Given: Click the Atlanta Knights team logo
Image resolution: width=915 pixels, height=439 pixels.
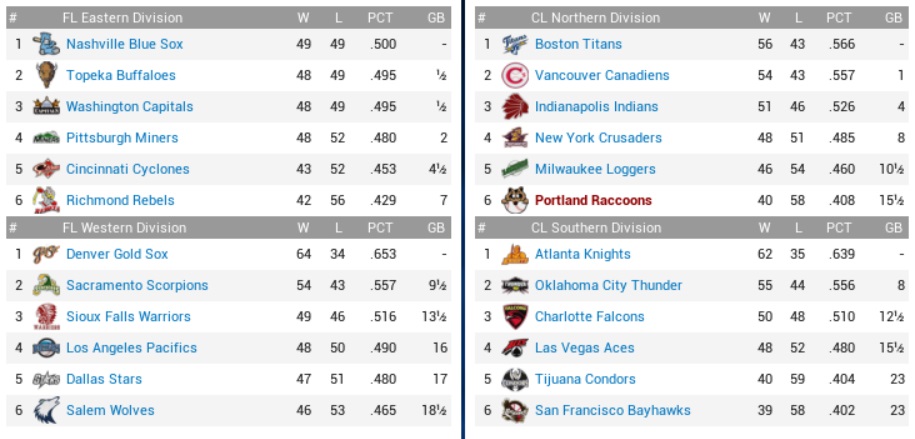Looking at the screenshot, I should click(515, 254).
